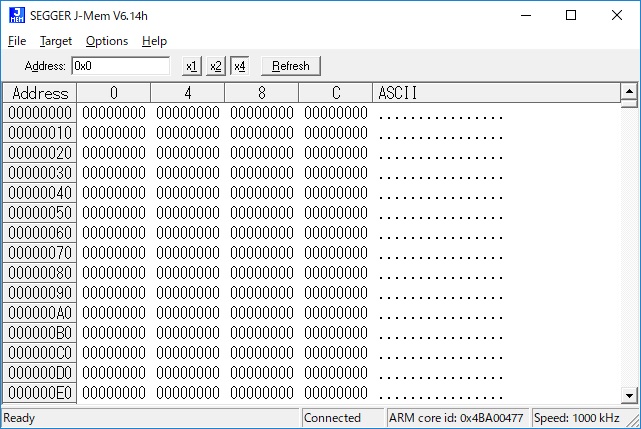Select address row 00000030

coord(40,173)
